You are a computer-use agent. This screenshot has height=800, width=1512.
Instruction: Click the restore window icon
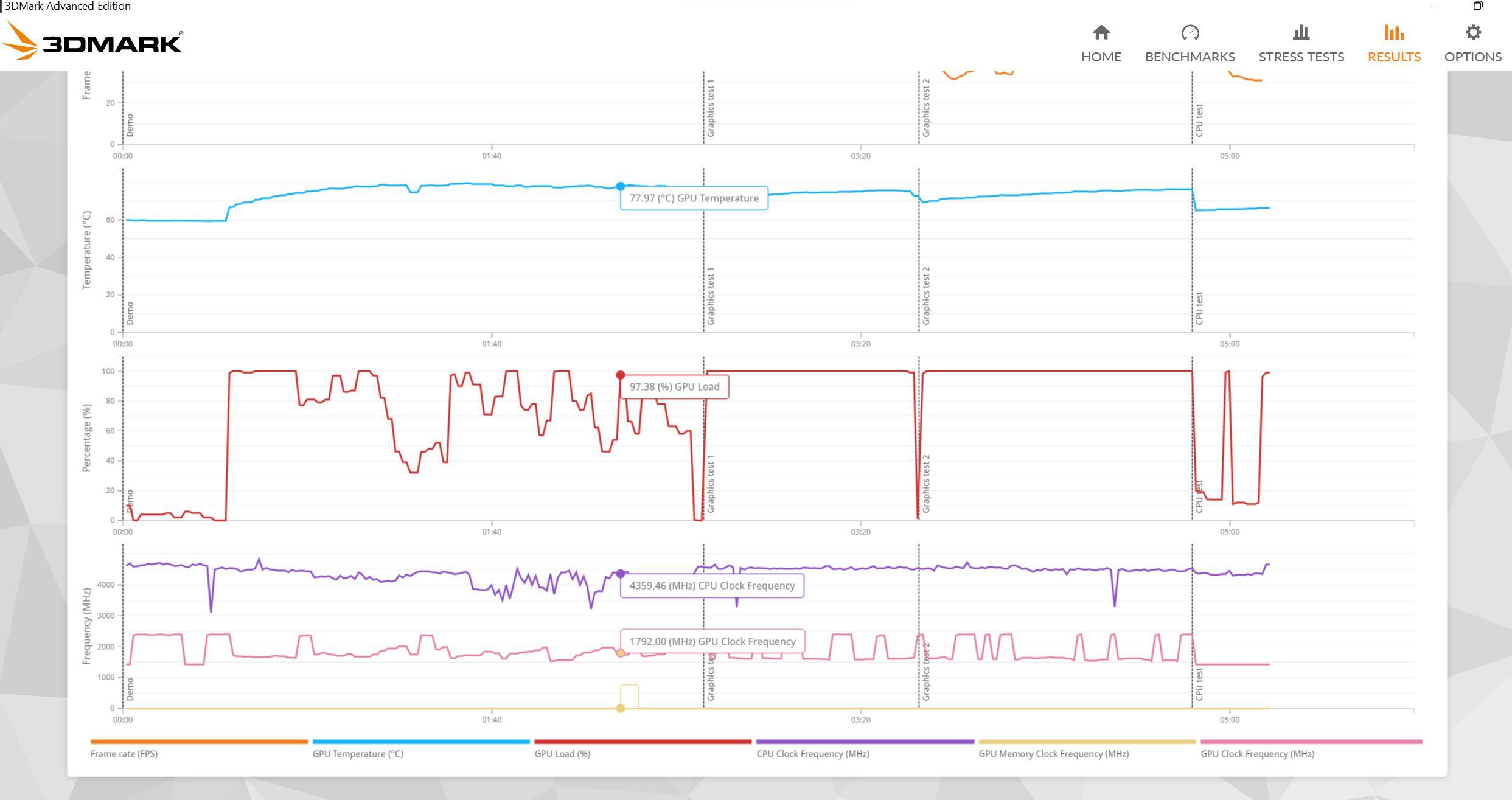click(1478, 5)
